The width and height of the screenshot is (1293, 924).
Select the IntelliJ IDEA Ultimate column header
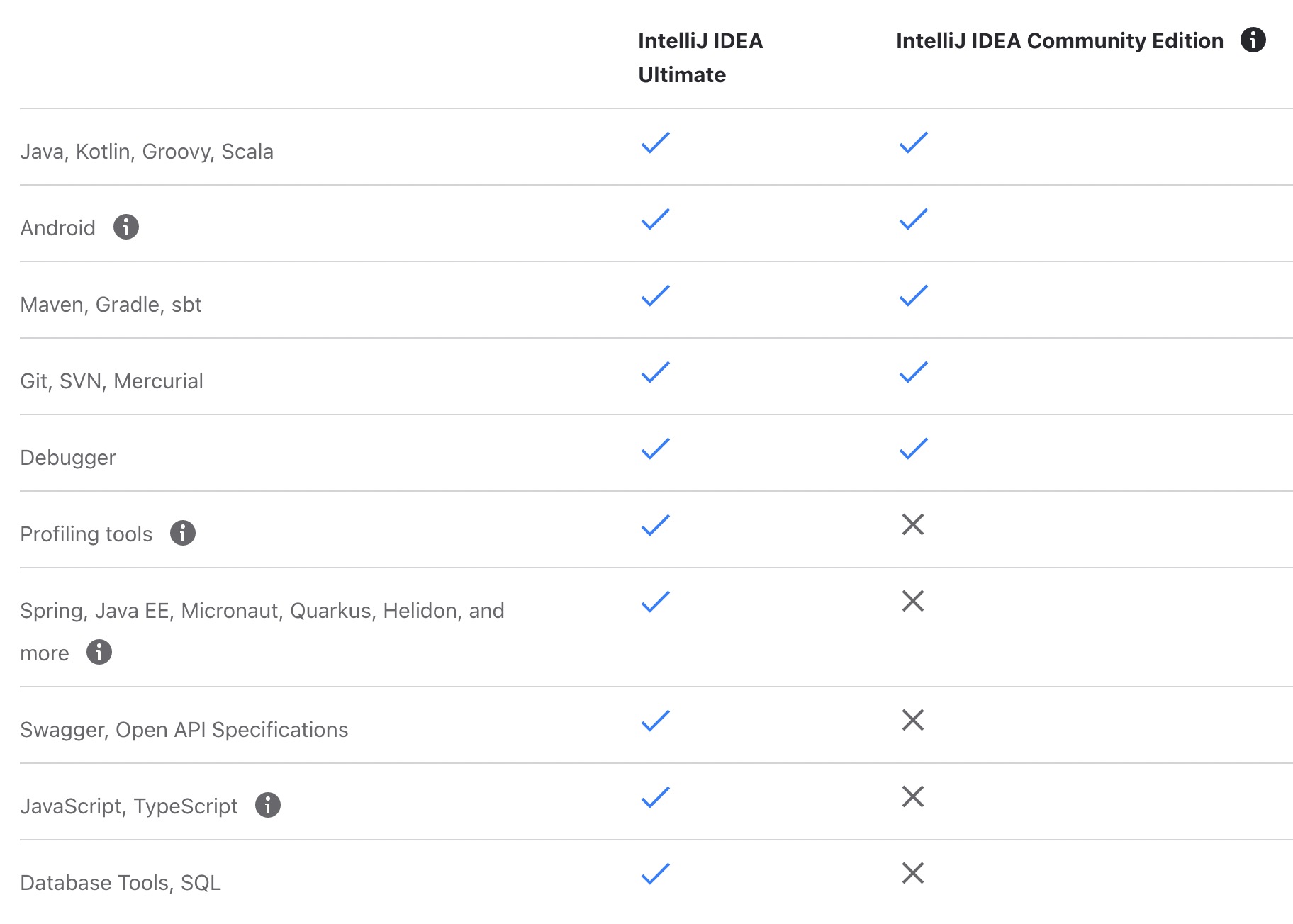click(x=699, y=57)
